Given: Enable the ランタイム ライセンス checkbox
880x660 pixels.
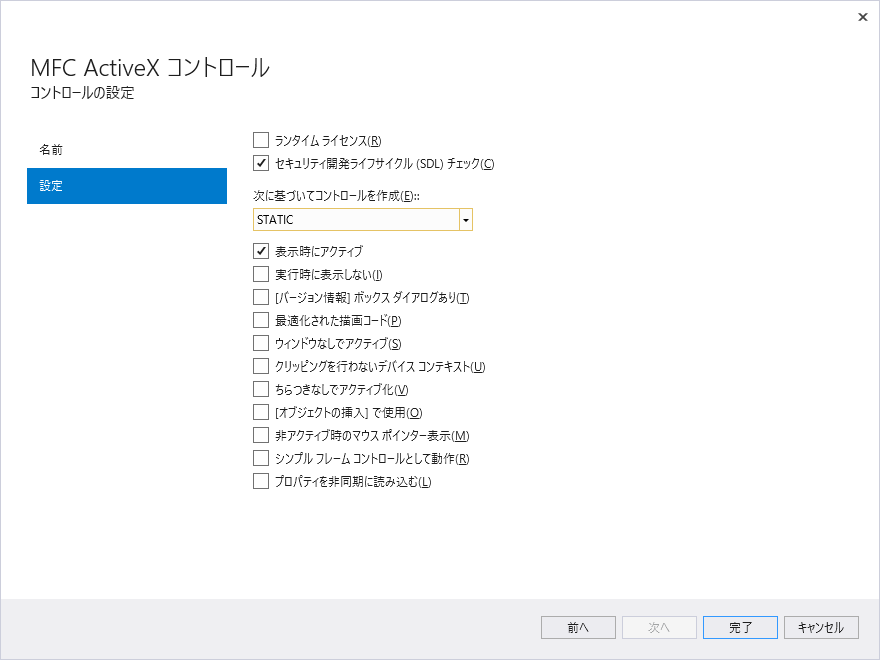Looking at the screenshot, I should click(x=261, y=140).
